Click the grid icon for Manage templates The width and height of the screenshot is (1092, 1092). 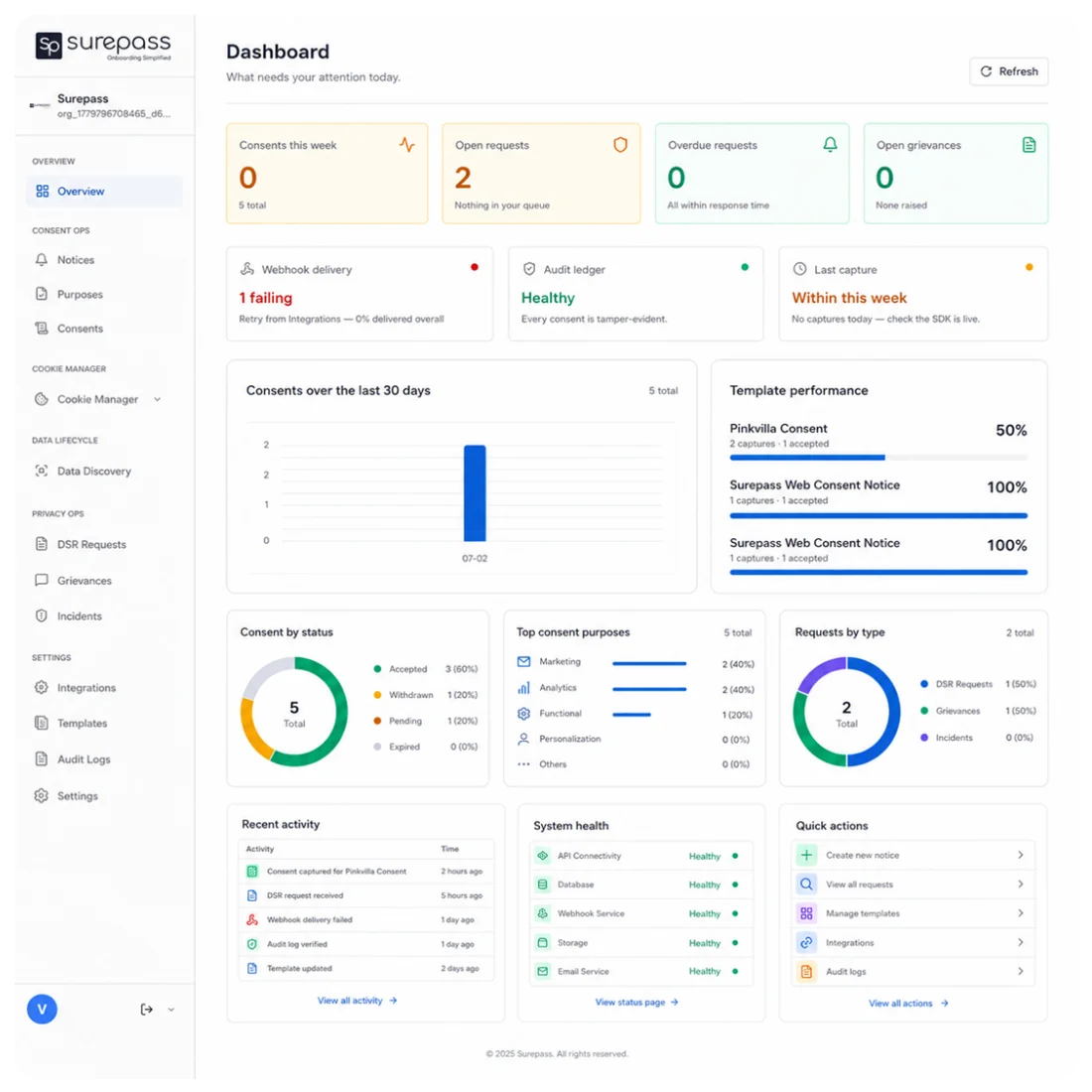(x=806, y=913)
